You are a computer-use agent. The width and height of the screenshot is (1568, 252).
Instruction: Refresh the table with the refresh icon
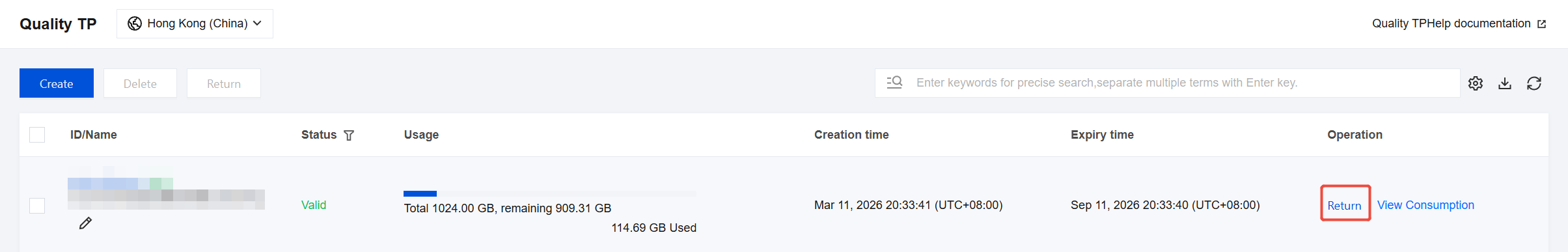click(x=1534, y=83)
